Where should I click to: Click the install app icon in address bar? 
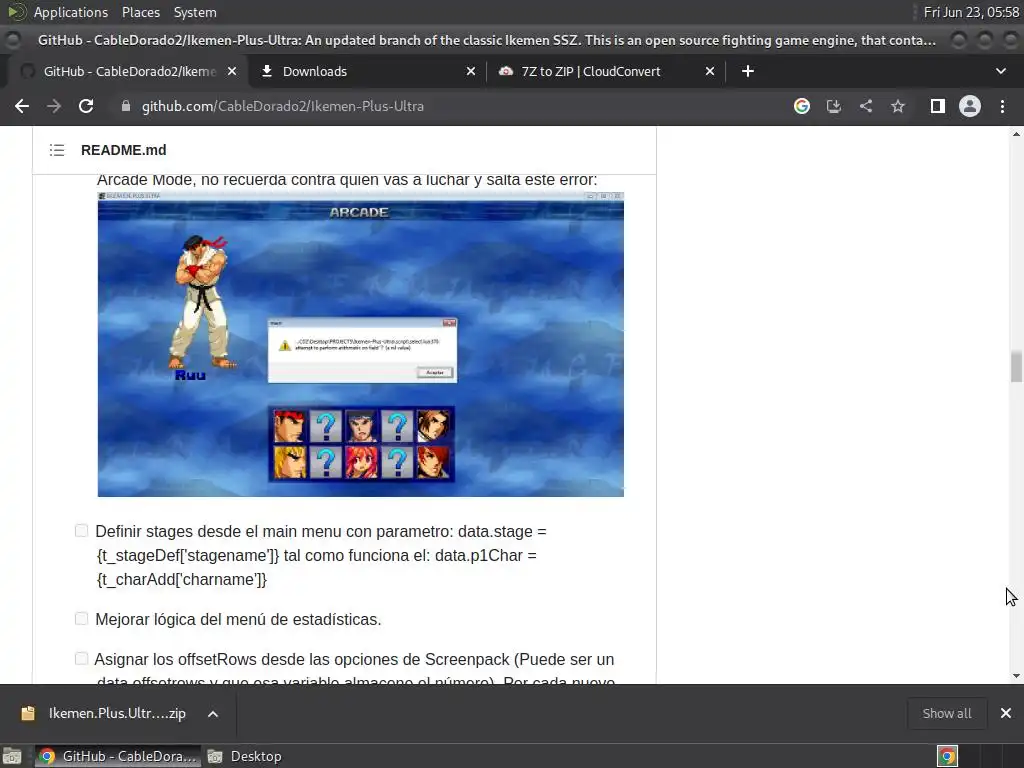coord(834,106)
